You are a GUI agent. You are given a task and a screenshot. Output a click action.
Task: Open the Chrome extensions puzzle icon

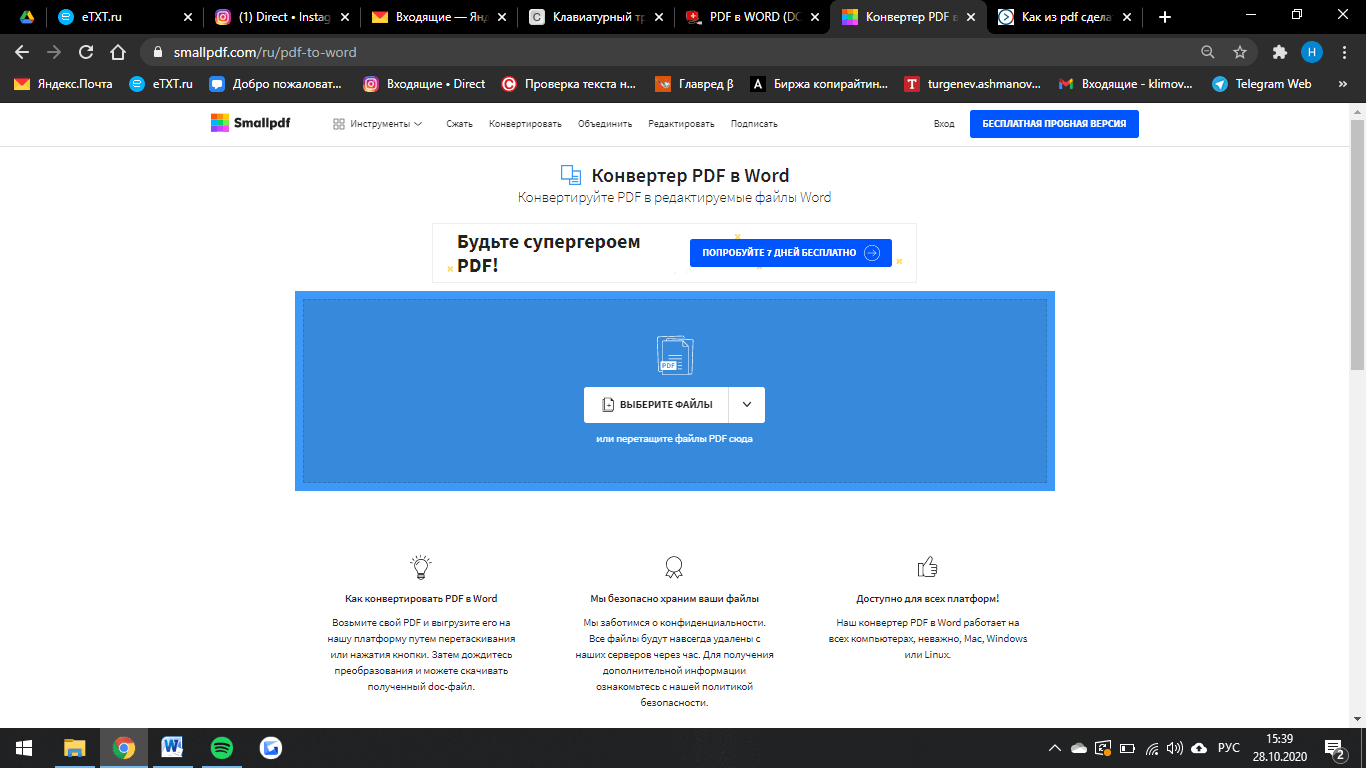pyautogui.click(x=1279, y=52)
